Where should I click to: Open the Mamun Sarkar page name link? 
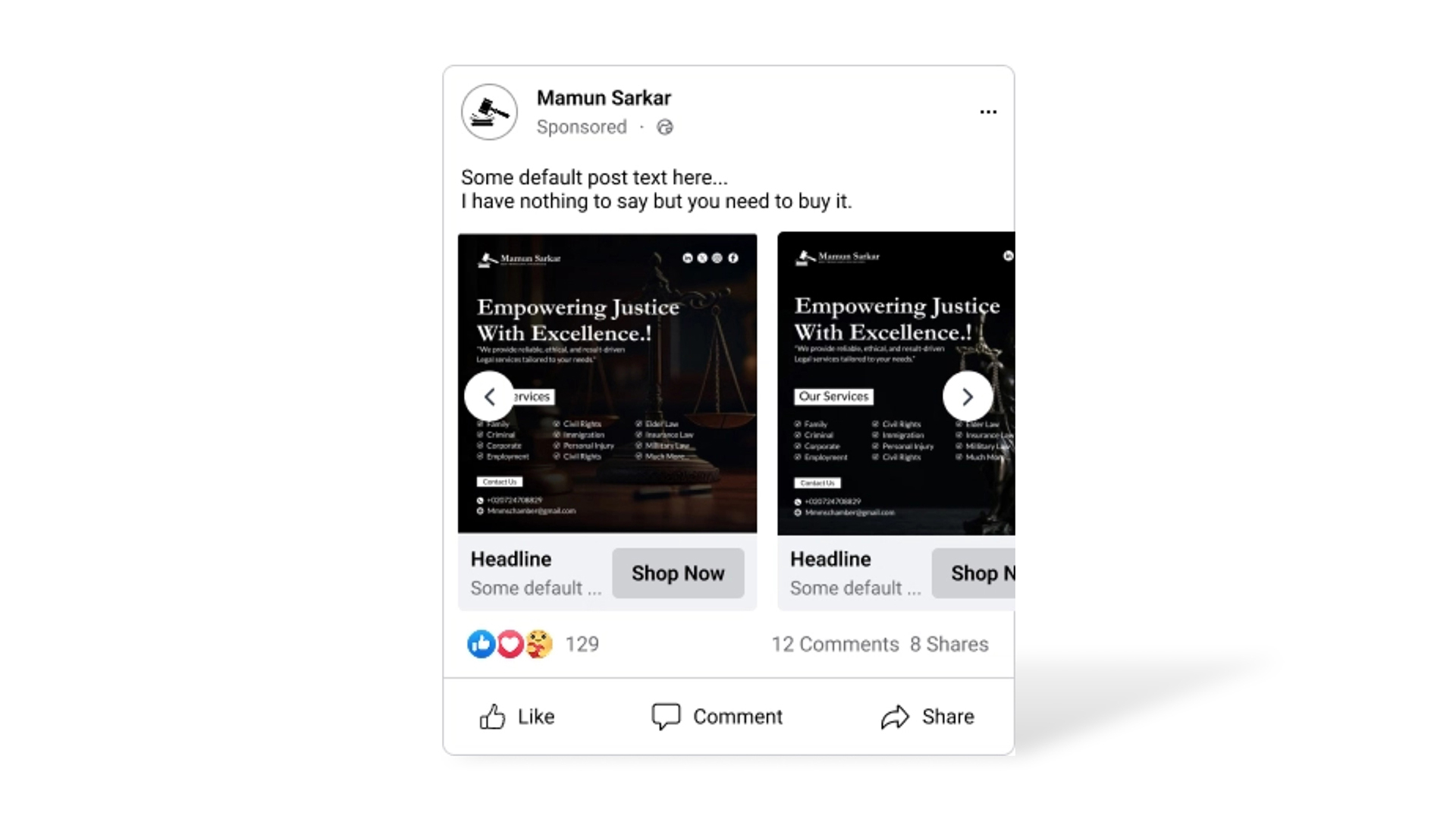click(604, 99)
